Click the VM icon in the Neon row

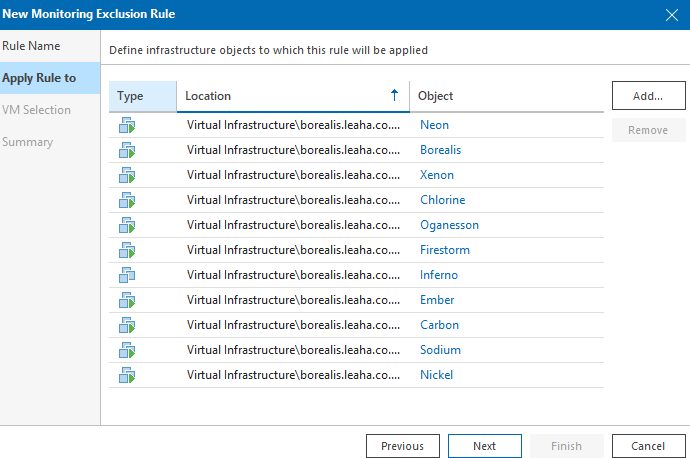coord(127,125)
